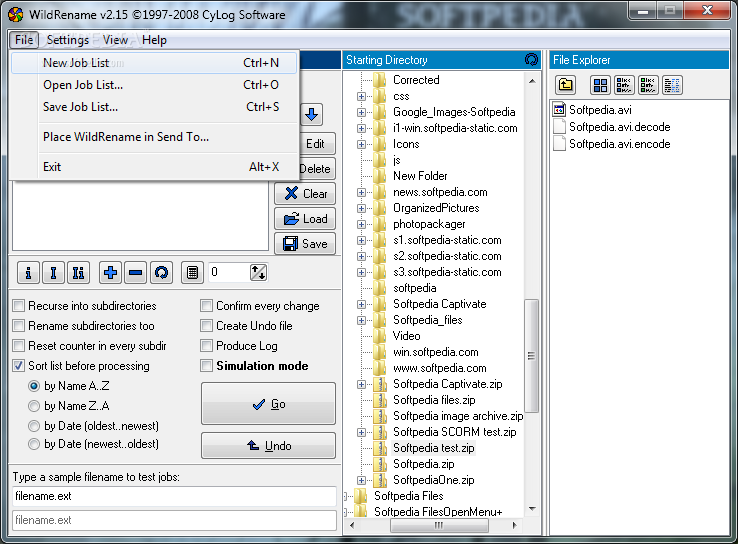Click the counter up-down arrows button
The image size is (738, 544).
258,272
